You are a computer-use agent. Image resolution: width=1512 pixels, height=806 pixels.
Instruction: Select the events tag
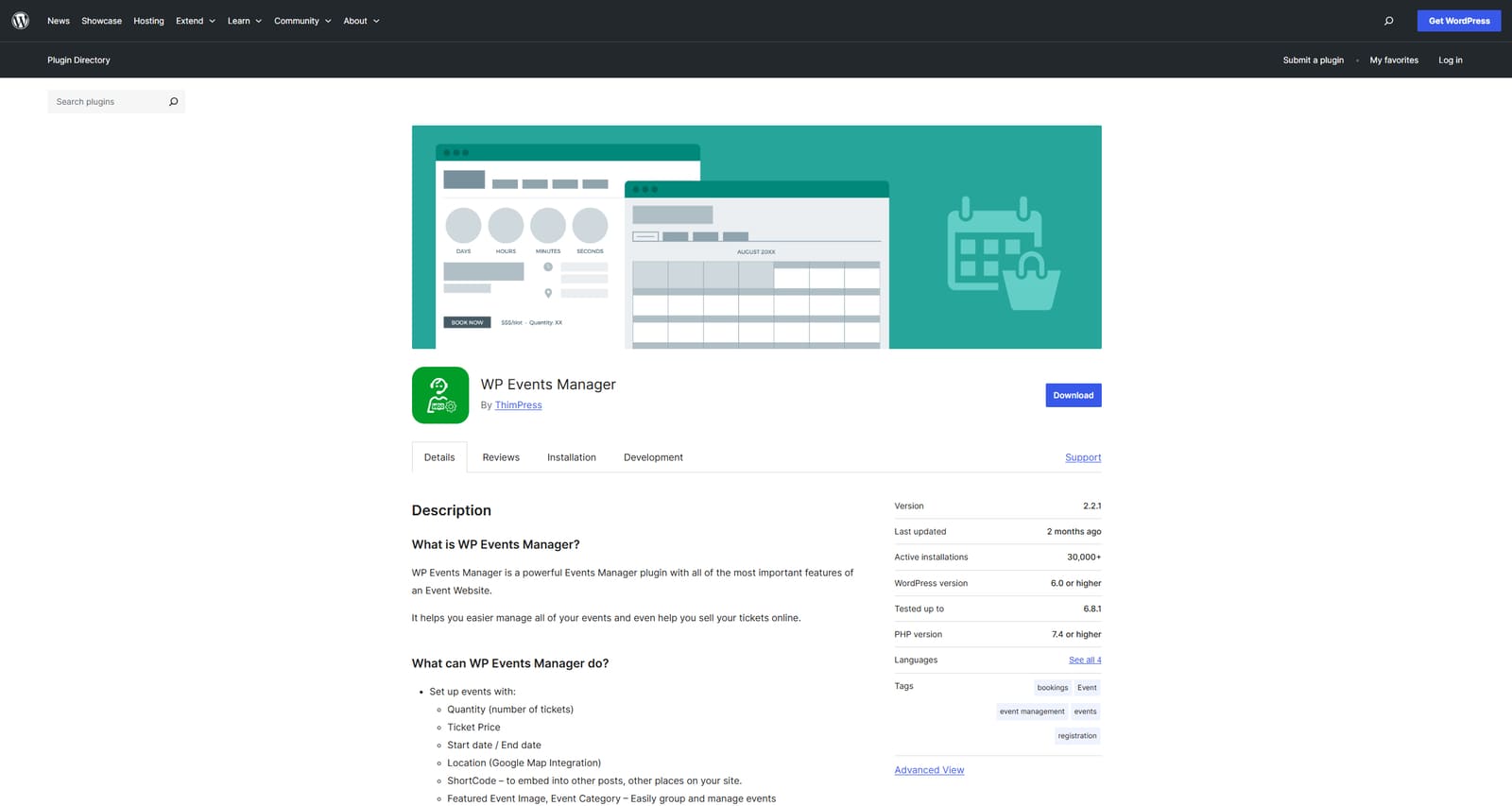coord(1085,712)
